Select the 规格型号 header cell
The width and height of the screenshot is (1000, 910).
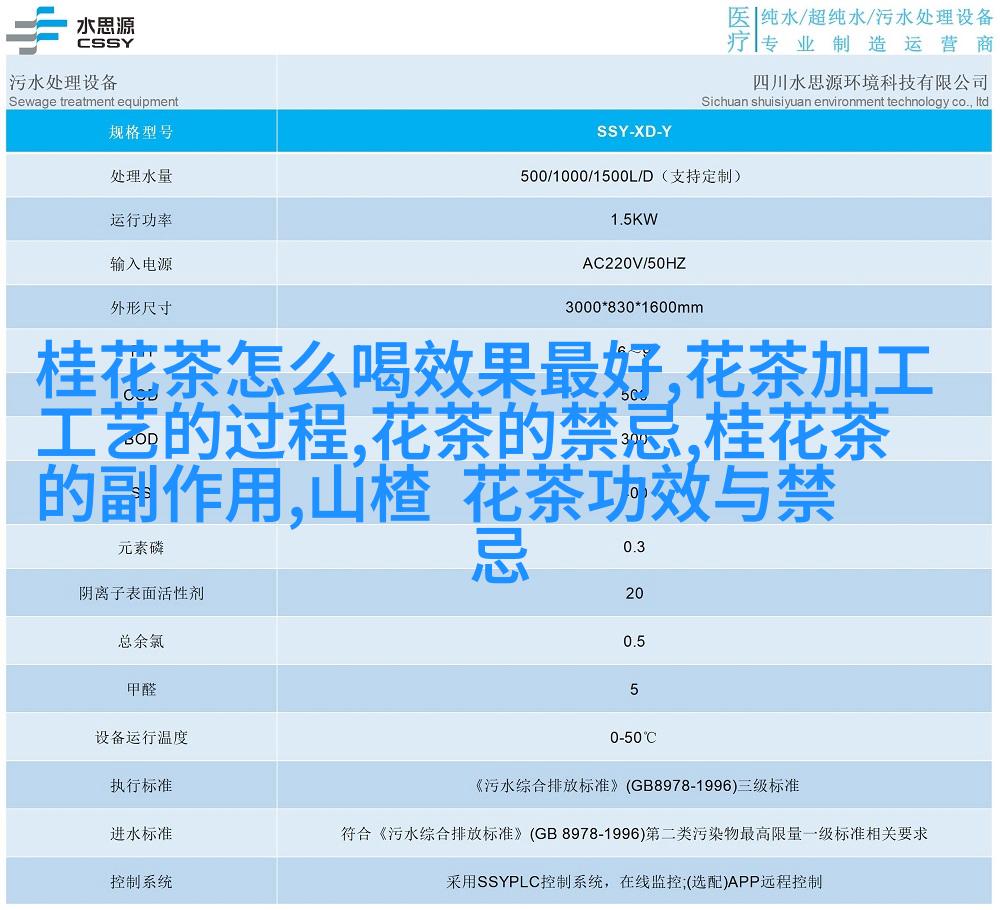coord(141,131)
